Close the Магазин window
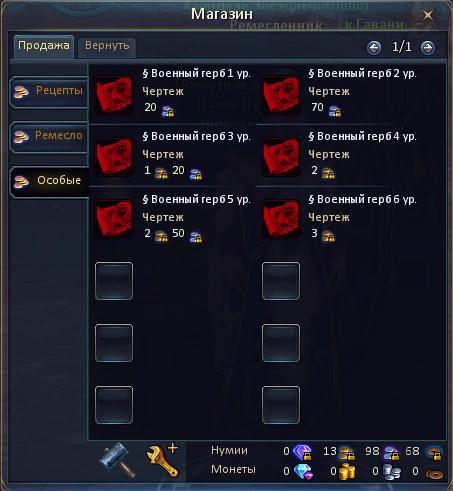This screenshot has width=453, height=491. coord(428,15)
